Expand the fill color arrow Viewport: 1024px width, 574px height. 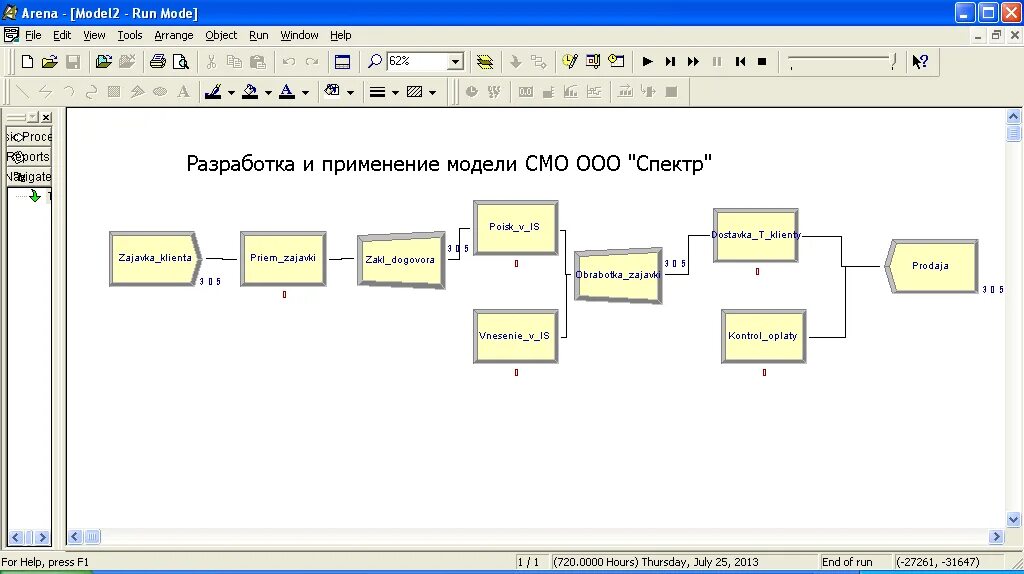(x=268, y=93)
